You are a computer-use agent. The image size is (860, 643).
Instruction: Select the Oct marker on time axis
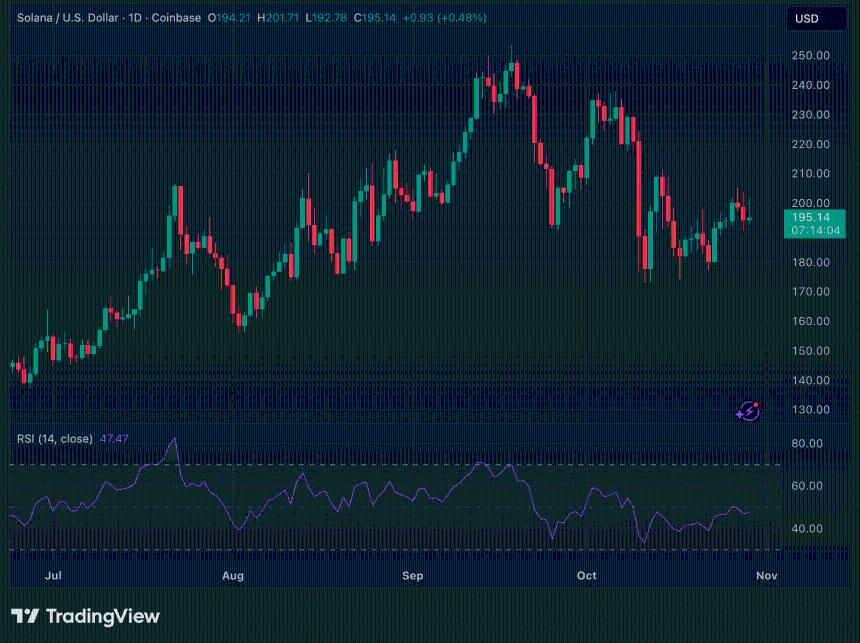tap(587, 575)
